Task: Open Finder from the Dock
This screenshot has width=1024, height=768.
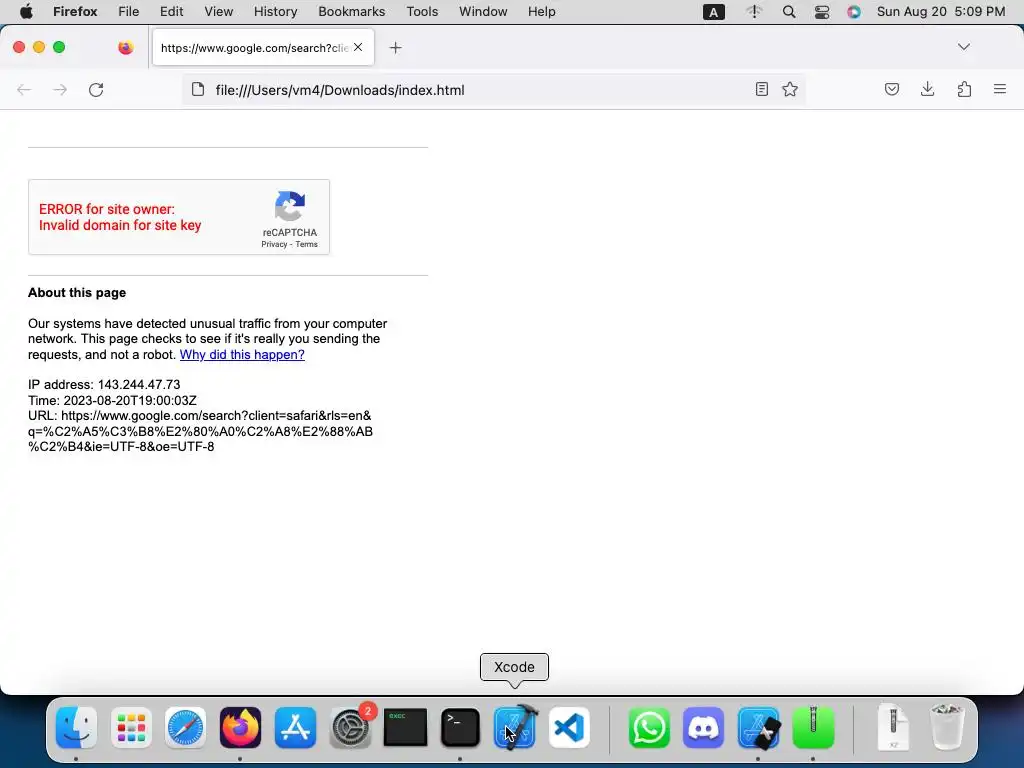Action: (76, 728)
